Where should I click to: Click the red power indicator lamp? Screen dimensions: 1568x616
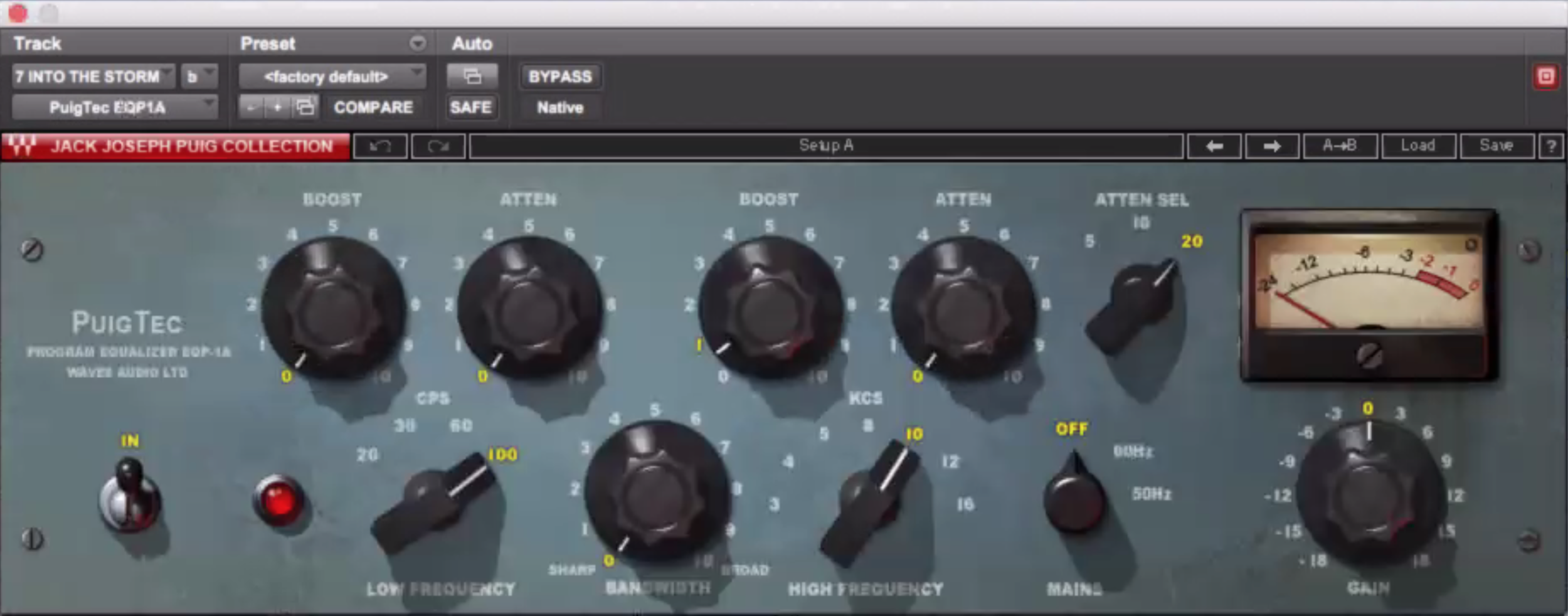coord(279,500)
